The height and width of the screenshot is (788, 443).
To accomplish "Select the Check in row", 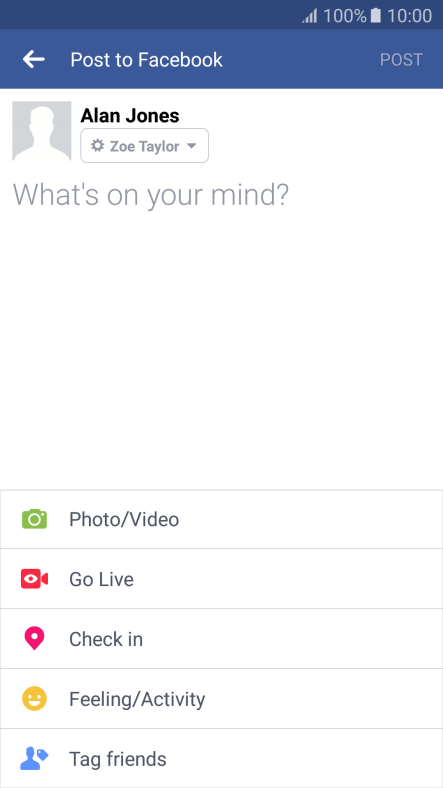I will tap(222, 639).
